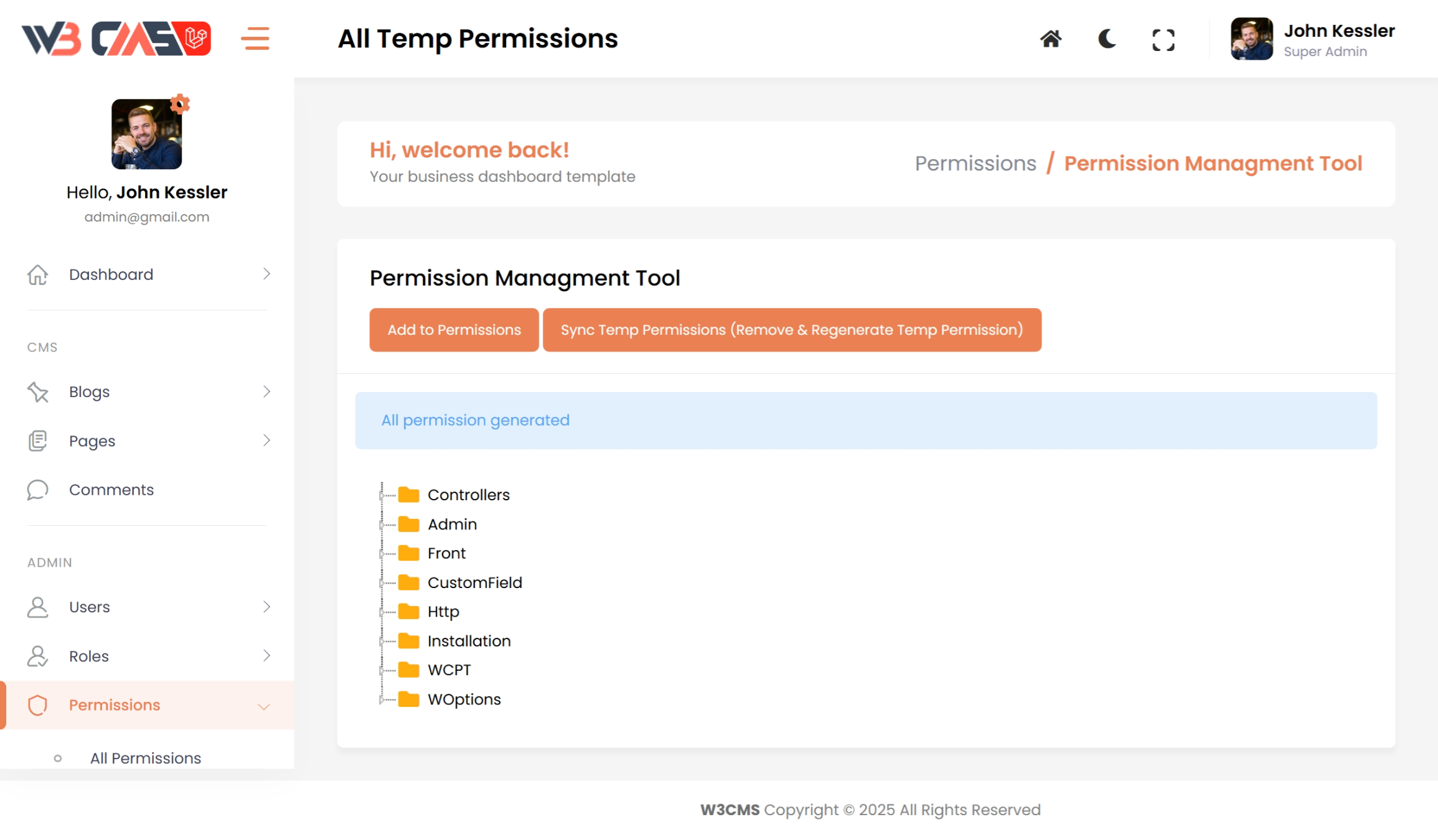Image resolution: width=1438 pixels, height=840 pixels.
Task: Click the home icon in header
Action: pyautogui.click(x=1051, y=39)
